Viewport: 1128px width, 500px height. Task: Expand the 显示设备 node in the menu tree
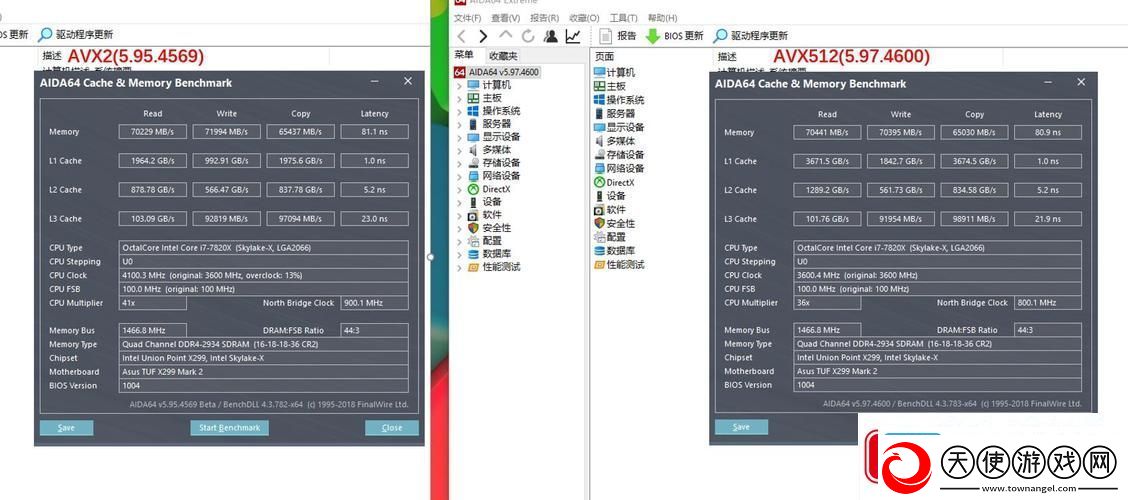460,137
